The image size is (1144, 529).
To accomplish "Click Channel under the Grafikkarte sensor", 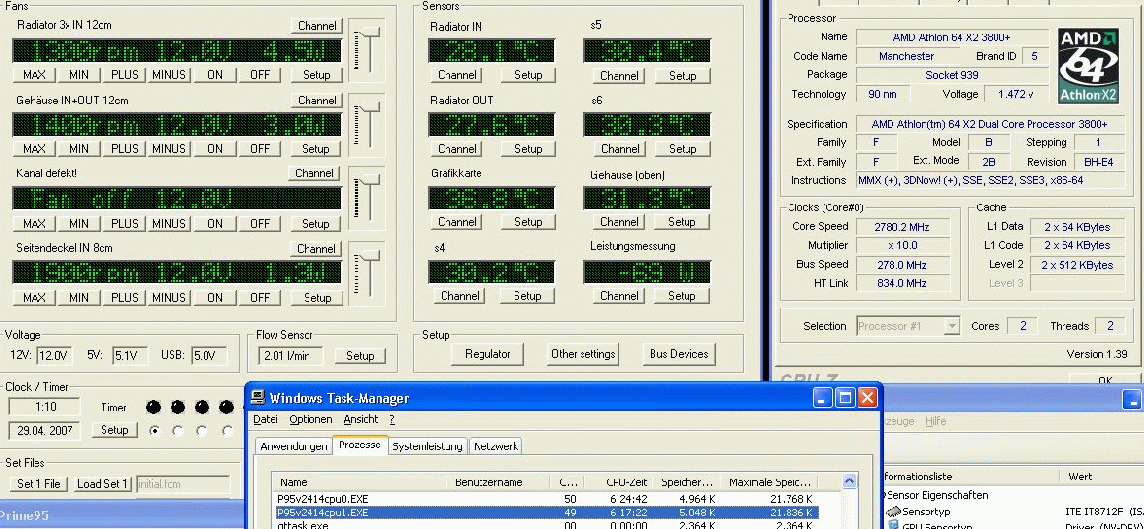I will coord(458,222).
